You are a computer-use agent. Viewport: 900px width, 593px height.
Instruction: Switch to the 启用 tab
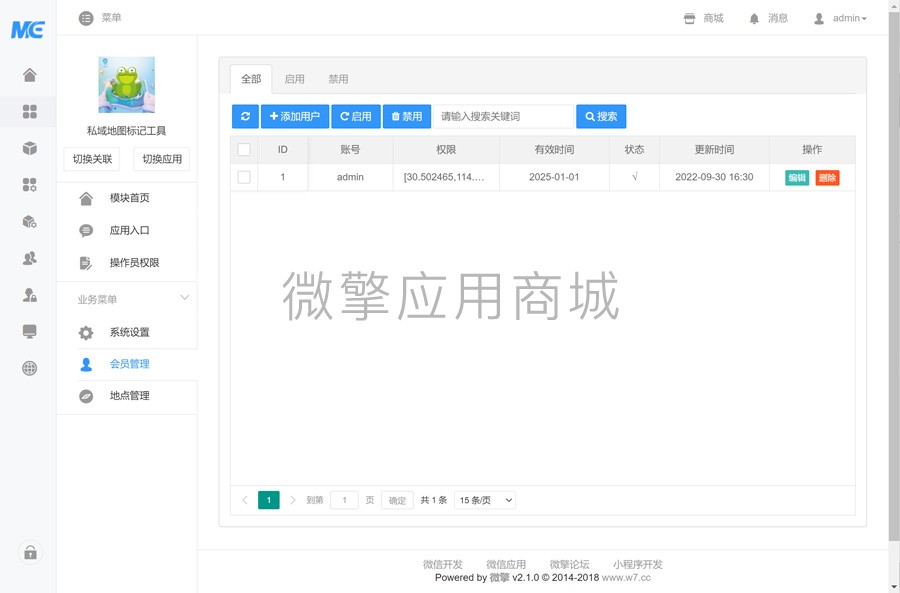pos(294,78)
